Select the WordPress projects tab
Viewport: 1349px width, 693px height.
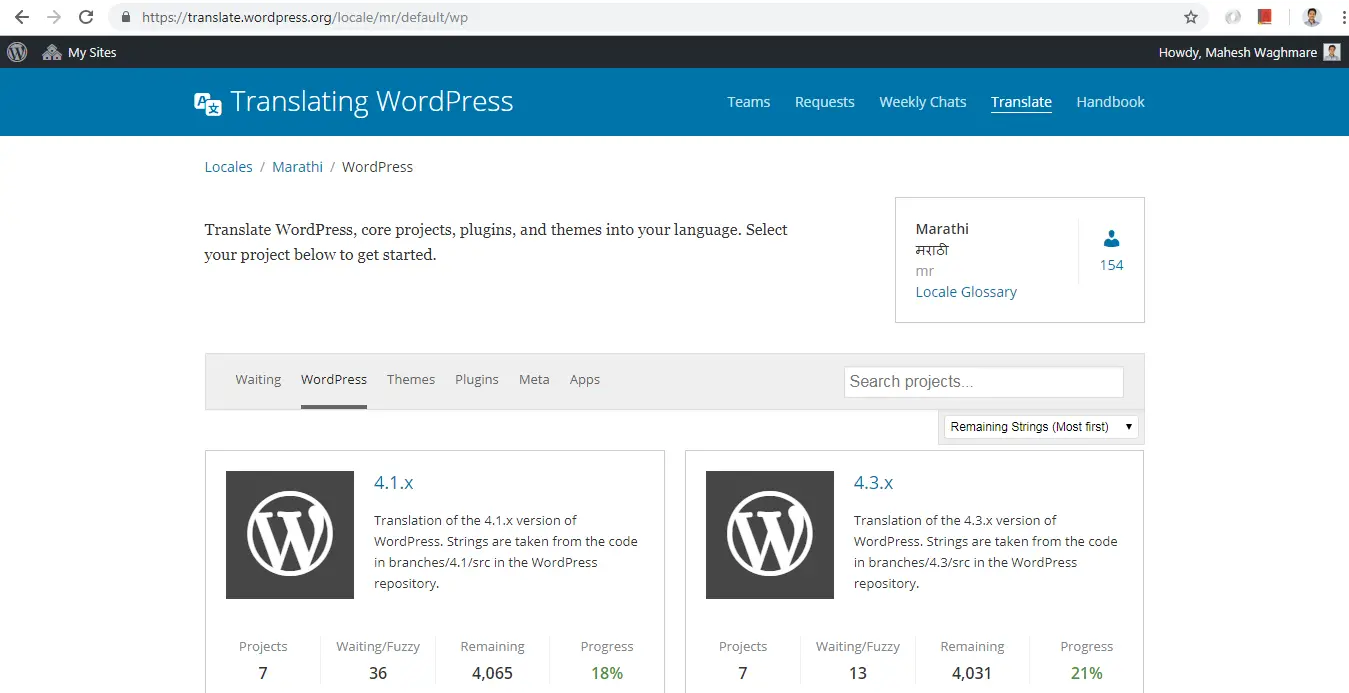(x=334, y=380)
